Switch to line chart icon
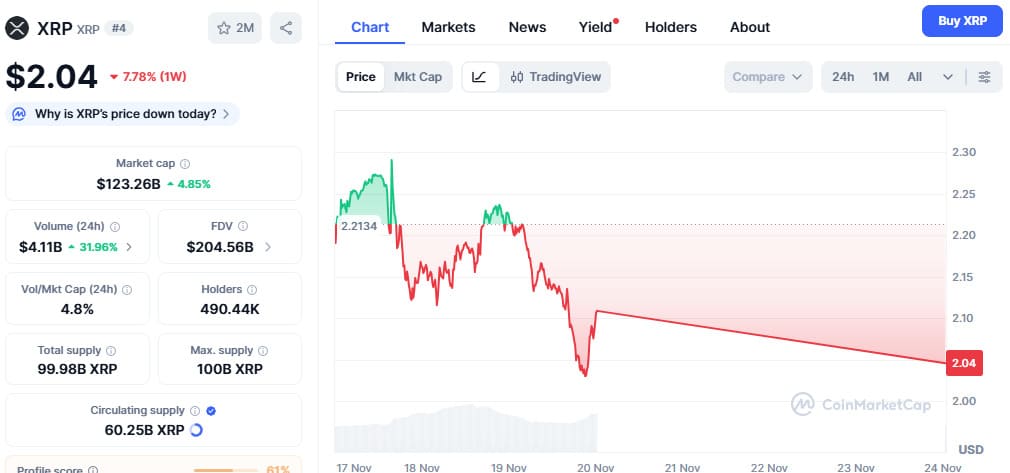Image resolution: width=1010 pixels, height=473 pixels. click(480, 77)
